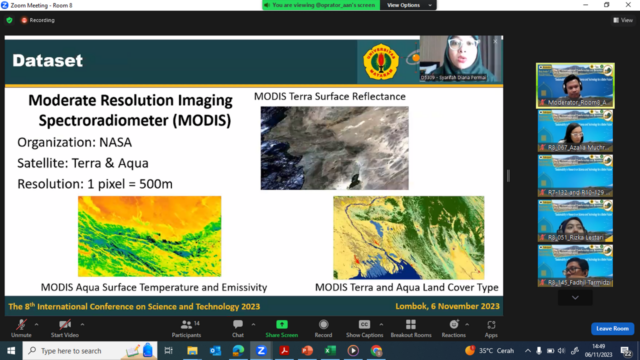Expand audio options arrow beside Unmute

[36, 324]
